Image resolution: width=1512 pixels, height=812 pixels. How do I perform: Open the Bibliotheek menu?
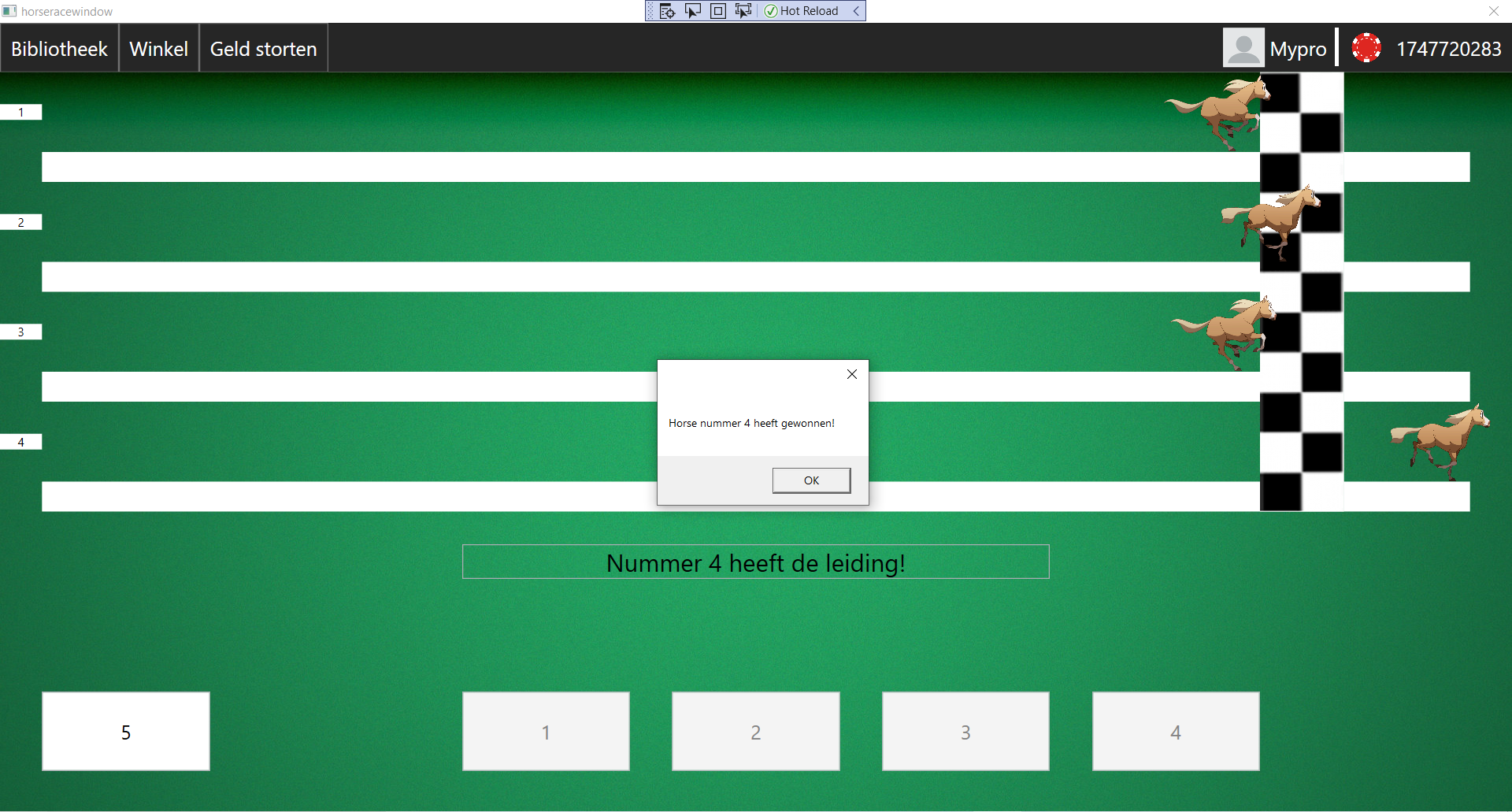59,49
